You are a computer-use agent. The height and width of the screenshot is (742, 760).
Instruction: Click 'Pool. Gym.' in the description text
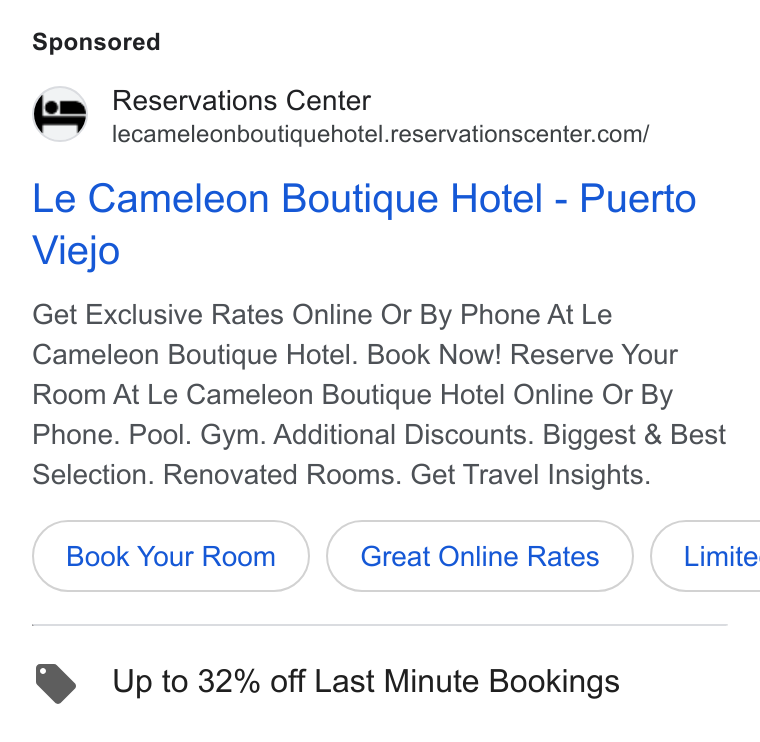click(x=198, y=435)
